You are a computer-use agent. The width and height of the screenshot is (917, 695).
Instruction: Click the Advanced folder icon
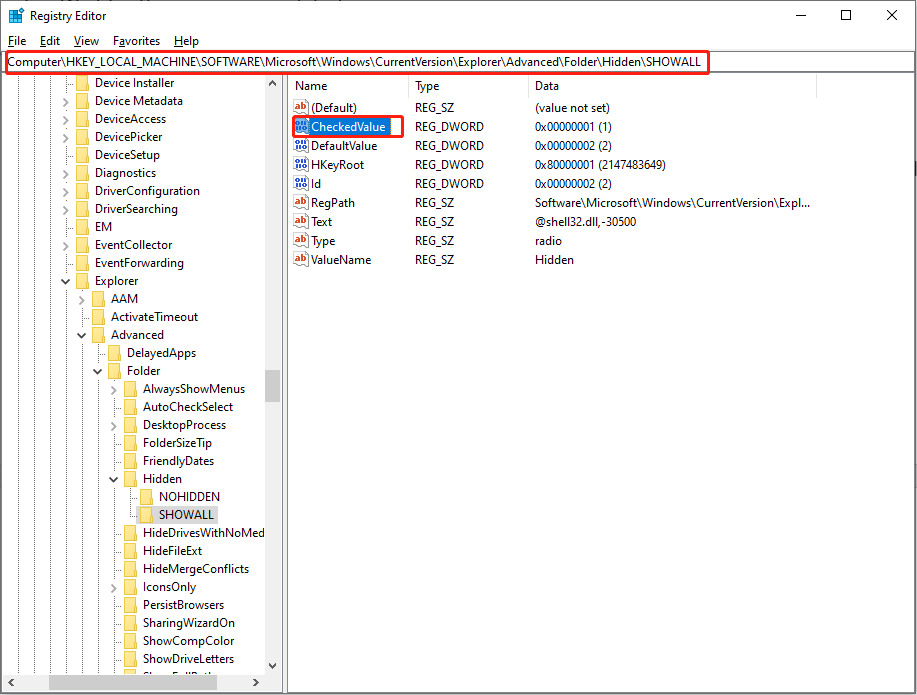[x=98, y=335]
